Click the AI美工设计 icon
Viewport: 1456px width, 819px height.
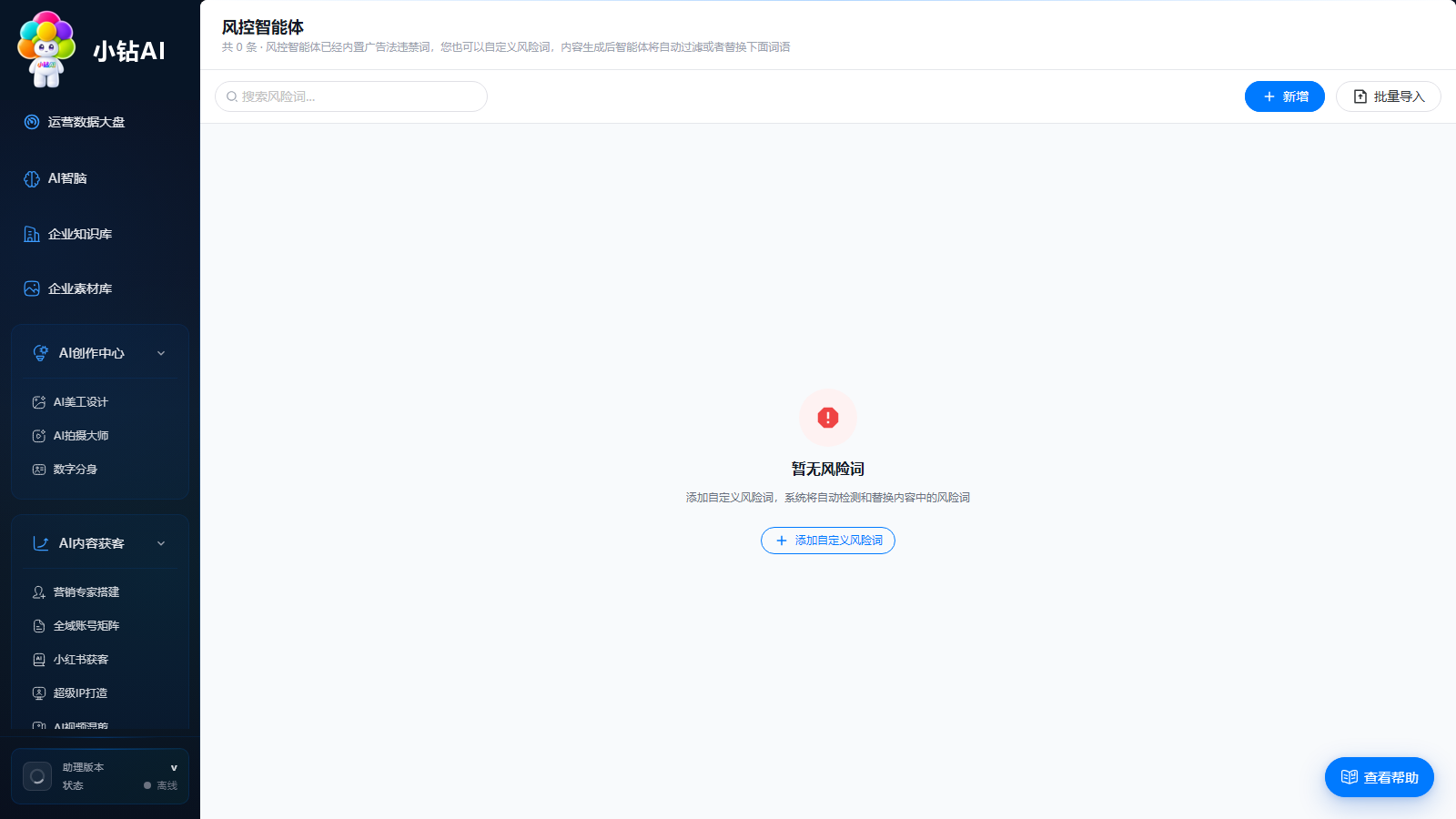39,402
